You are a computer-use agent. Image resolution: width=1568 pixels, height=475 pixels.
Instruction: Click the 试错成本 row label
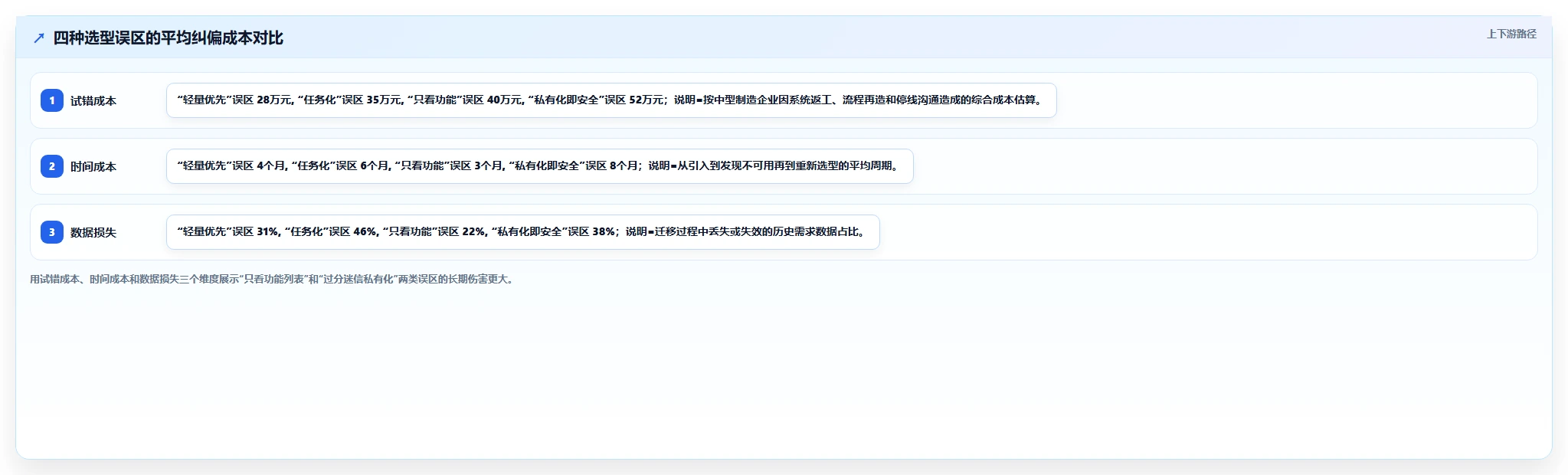[x=93, y=100]
